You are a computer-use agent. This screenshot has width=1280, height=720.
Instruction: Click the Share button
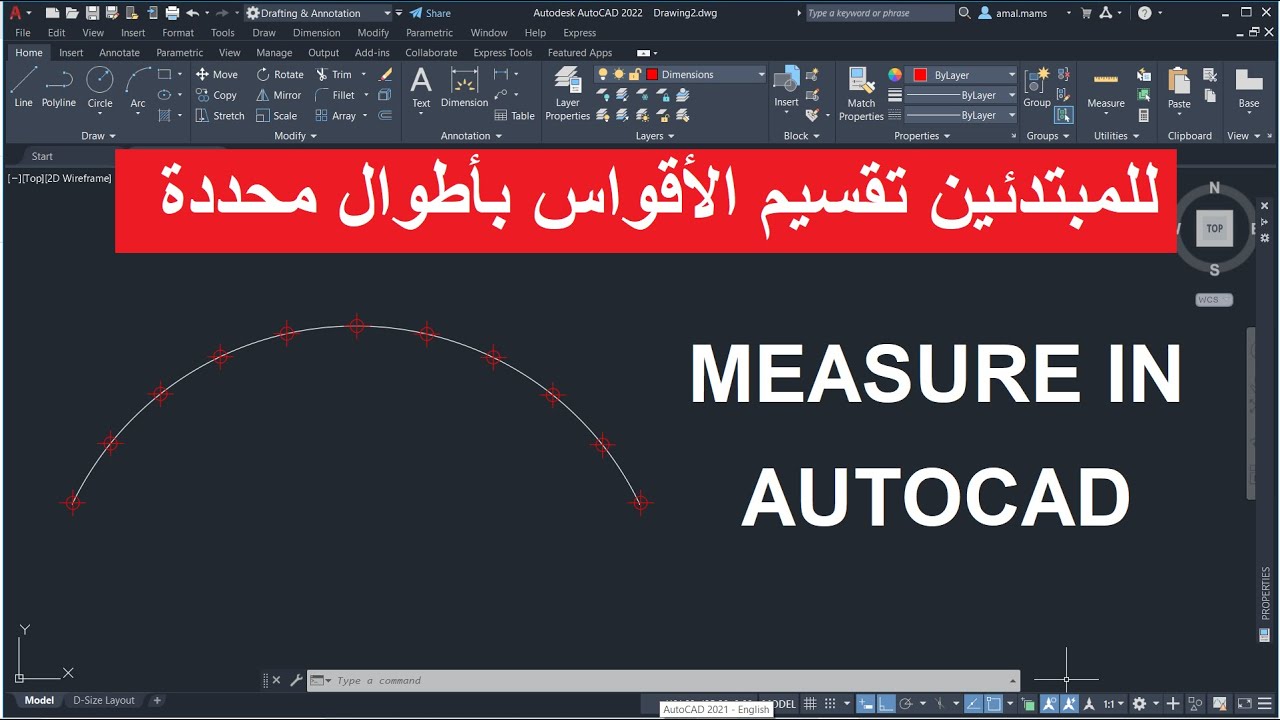pos(430,13)
